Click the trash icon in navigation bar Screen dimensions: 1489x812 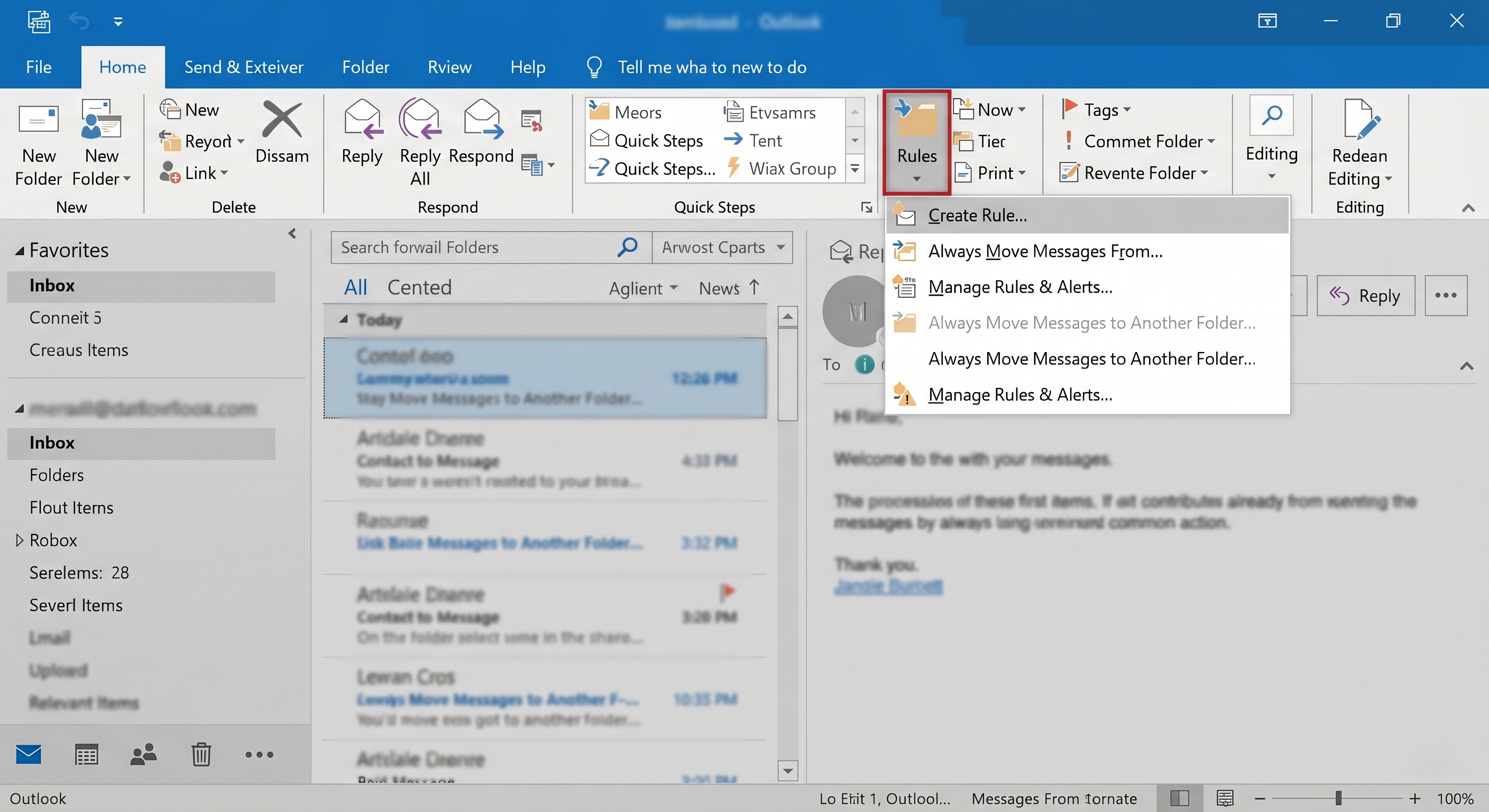coord(201,754)
